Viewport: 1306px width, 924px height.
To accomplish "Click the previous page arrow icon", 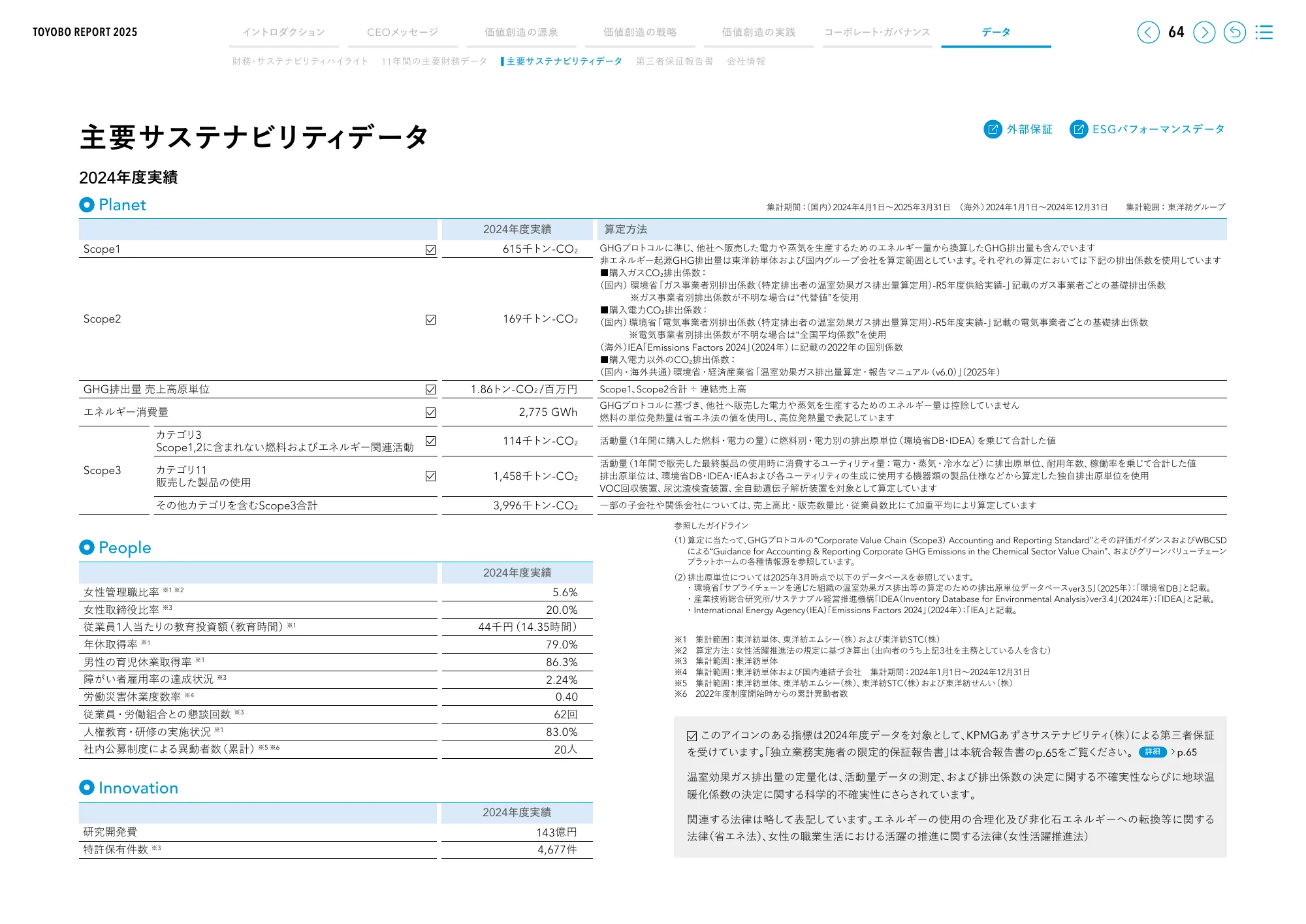I will [x=1147, y=32].
